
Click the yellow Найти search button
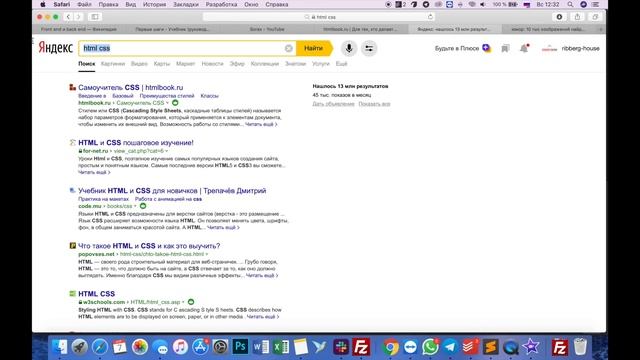[x=314, y=48]
